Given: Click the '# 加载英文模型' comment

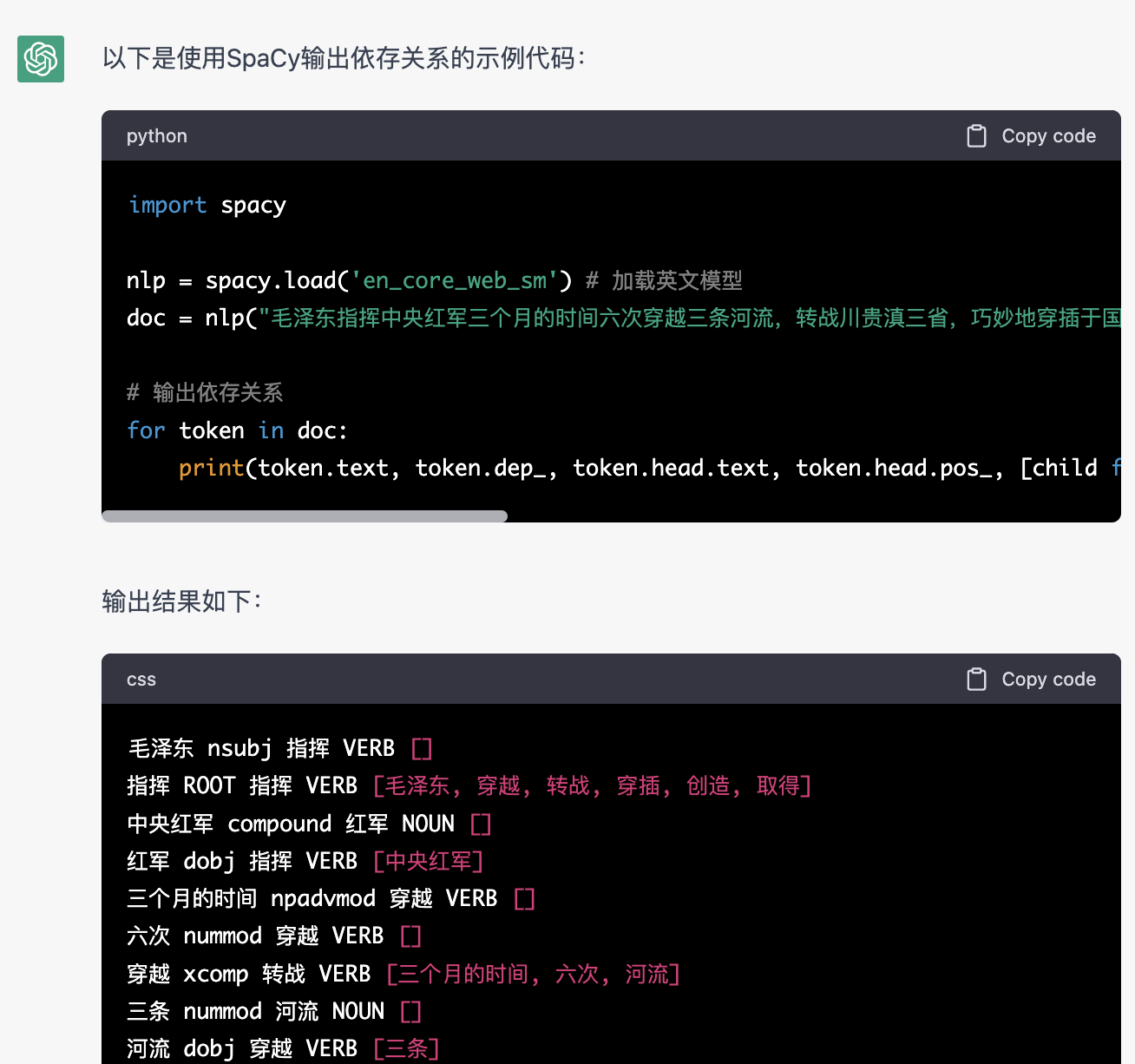Looking at the screenshot, I should [x=664, y=280].
